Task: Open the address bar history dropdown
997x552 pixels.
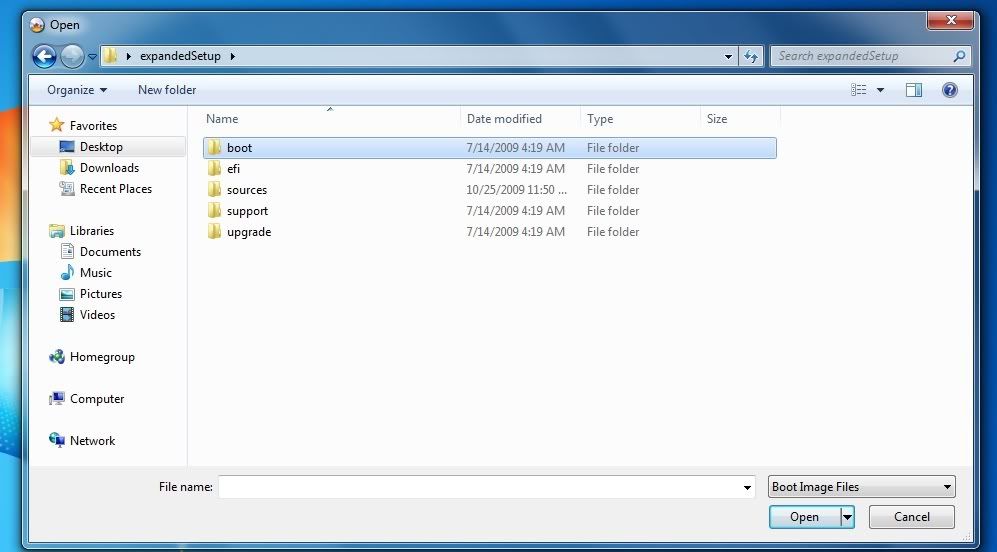Action: coord(729,57)
